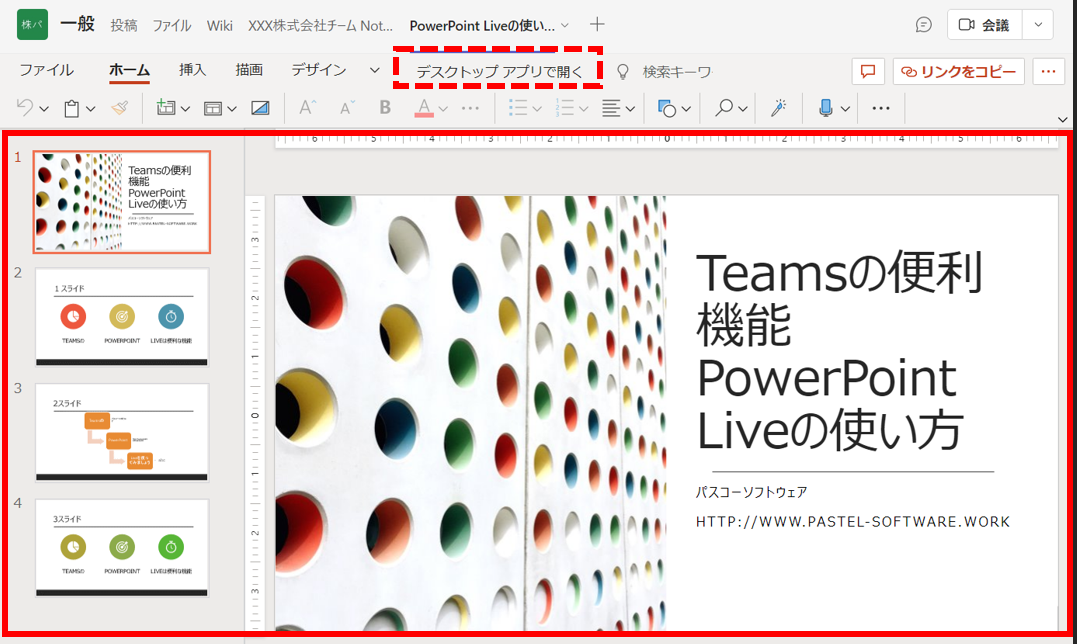Add a New Slide icon
The height and width of the screenshot is (644, 1077).
pos(166,107)
